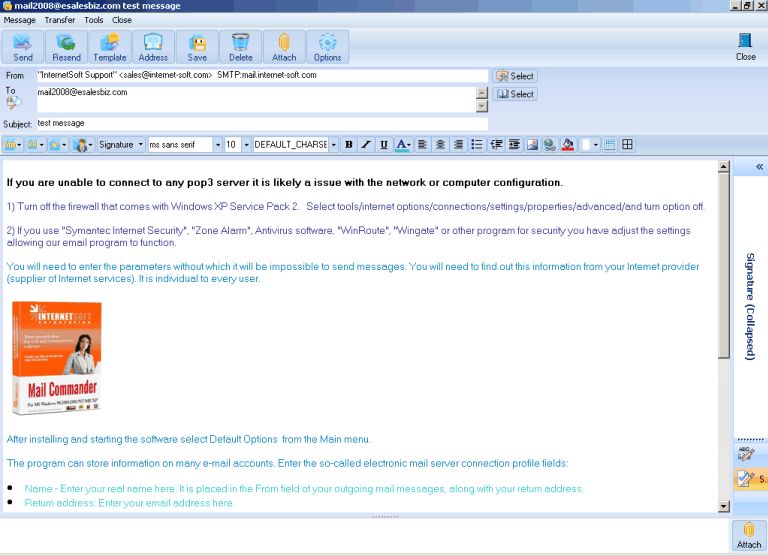Align text left

(x=422, y=145)
